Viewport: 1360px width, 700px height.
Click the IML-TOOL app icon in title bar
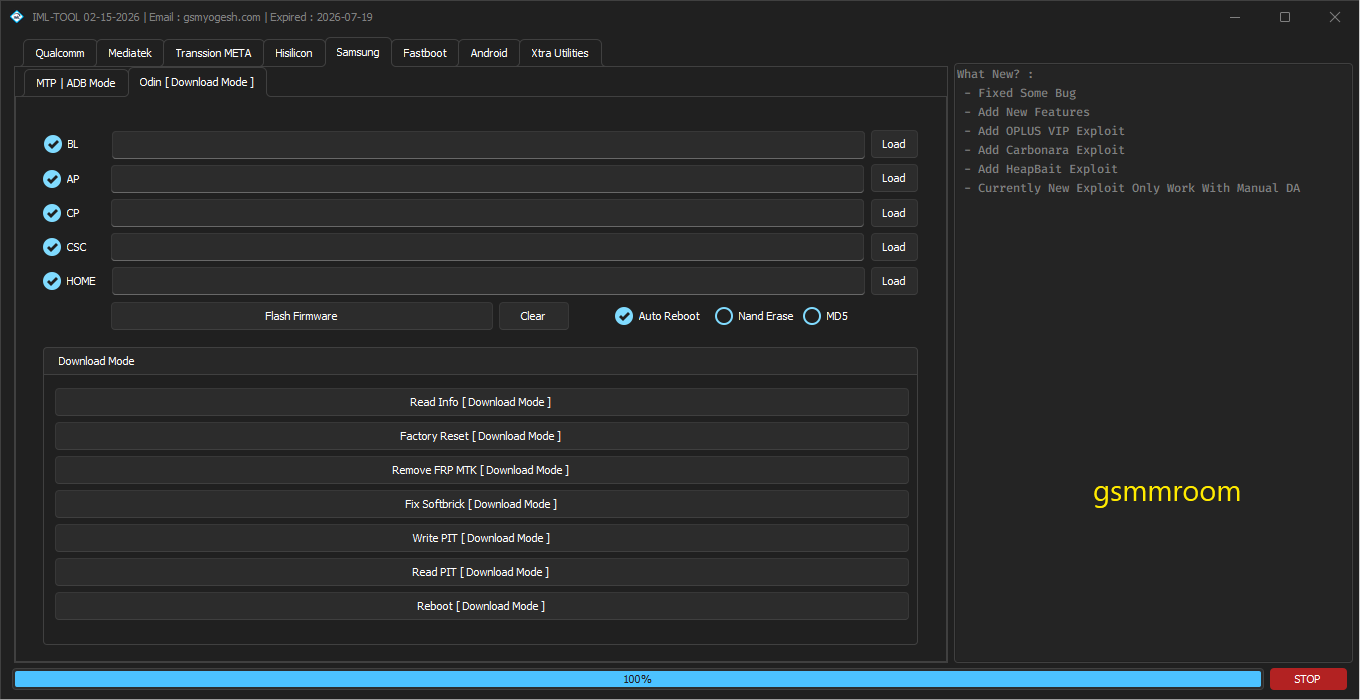(x=17, y=17)
